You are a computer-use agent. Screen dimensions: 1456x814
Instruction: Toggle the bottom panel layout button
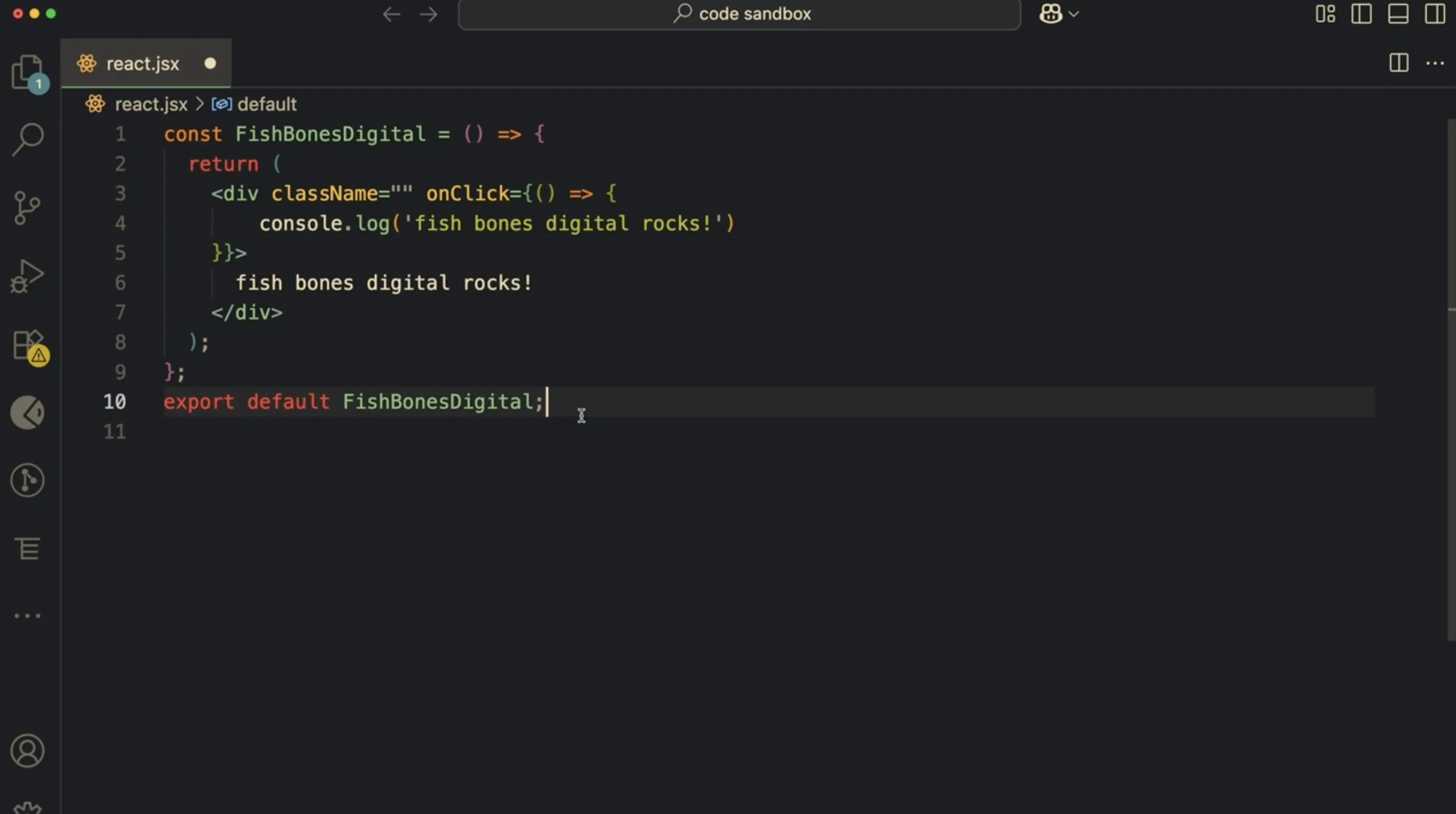point(1398,14)
